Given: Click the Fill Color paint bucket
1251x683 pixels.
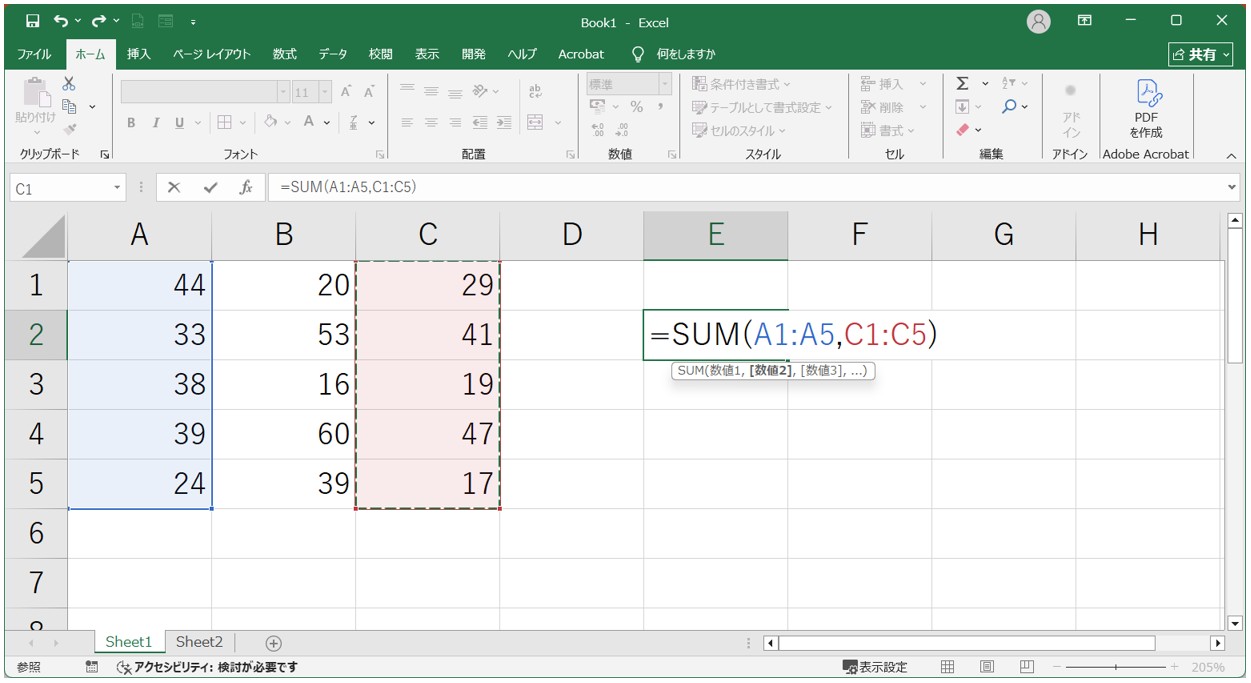Looking at the screenshot, I should (270, 122).
